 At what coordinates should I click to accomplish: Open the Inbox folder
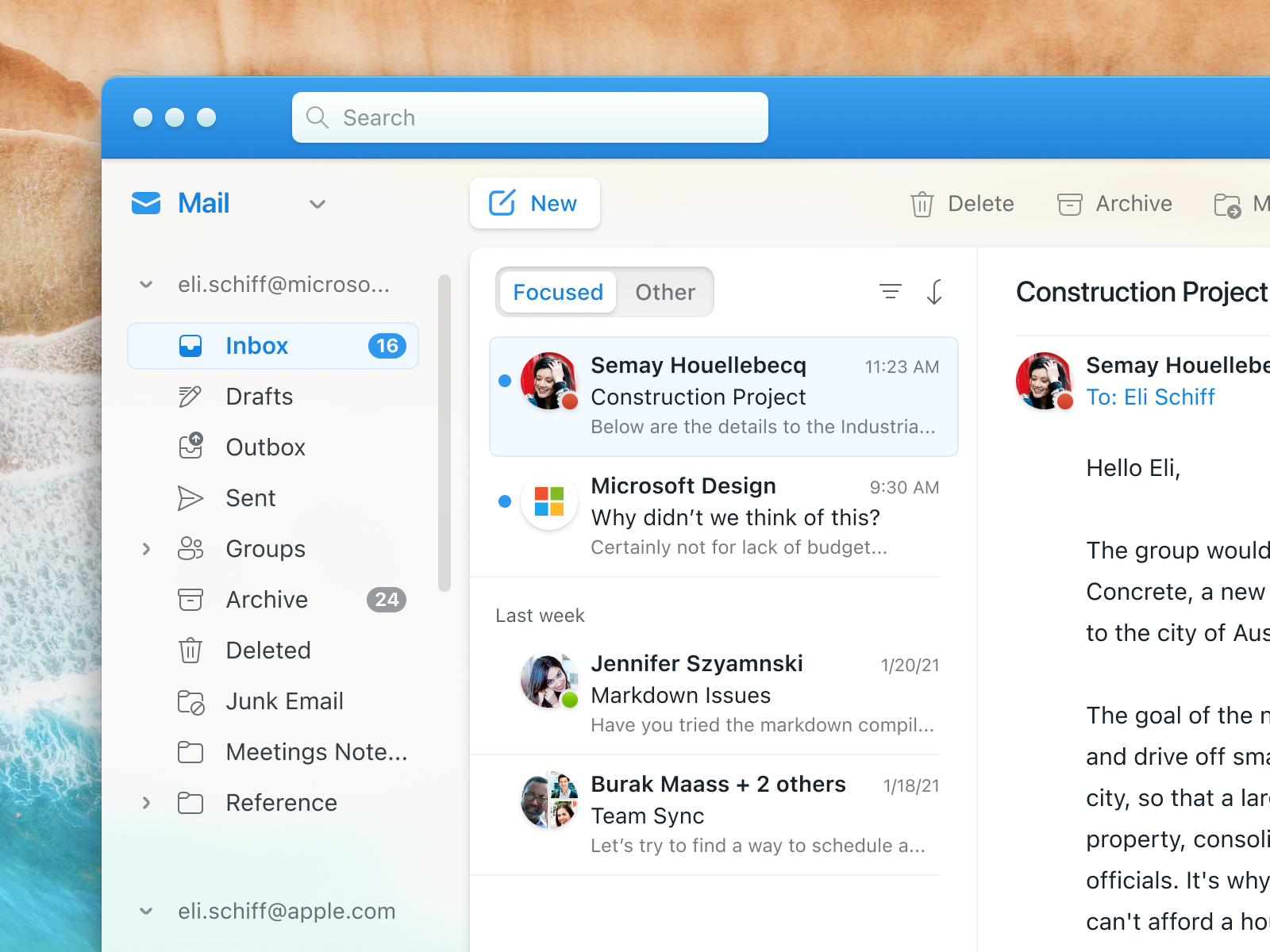(273, 346)
